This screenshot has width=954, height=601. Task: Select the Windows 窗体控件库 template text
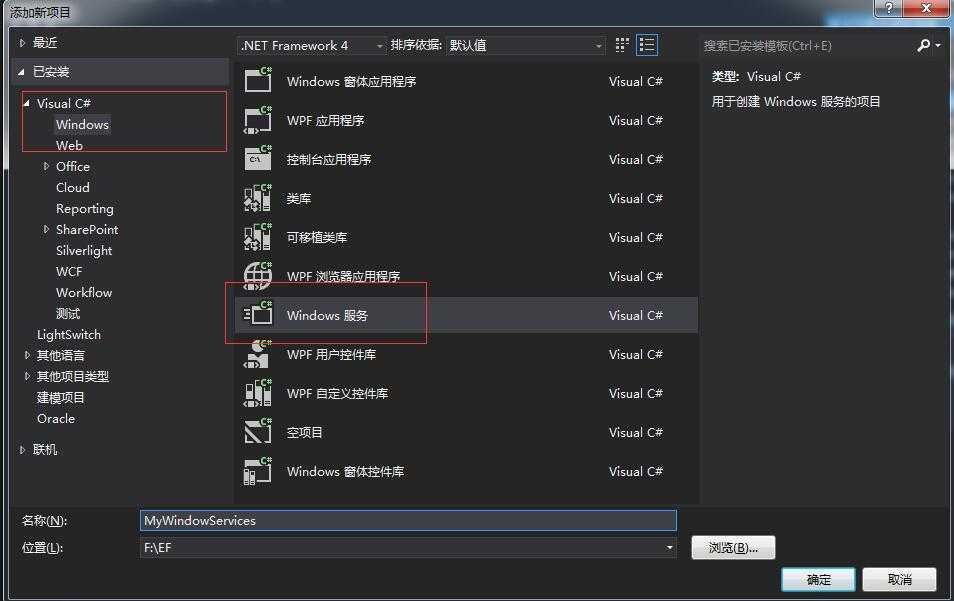346,471
